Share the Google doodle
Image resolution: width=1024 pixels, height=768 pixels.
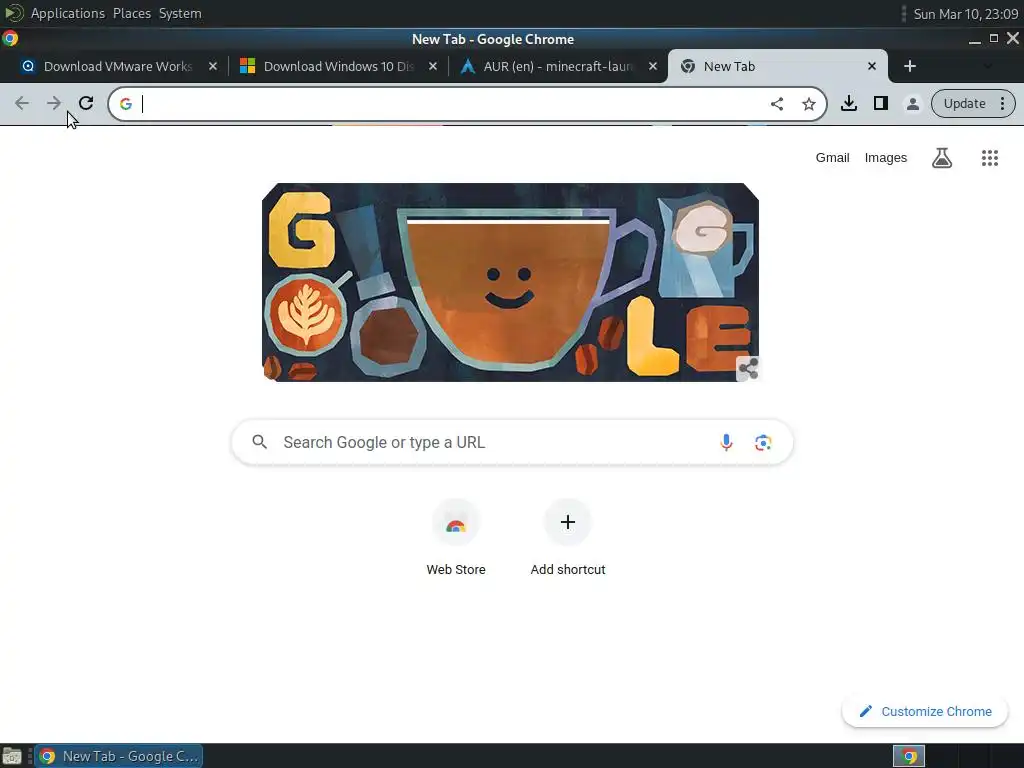[748, 368]
